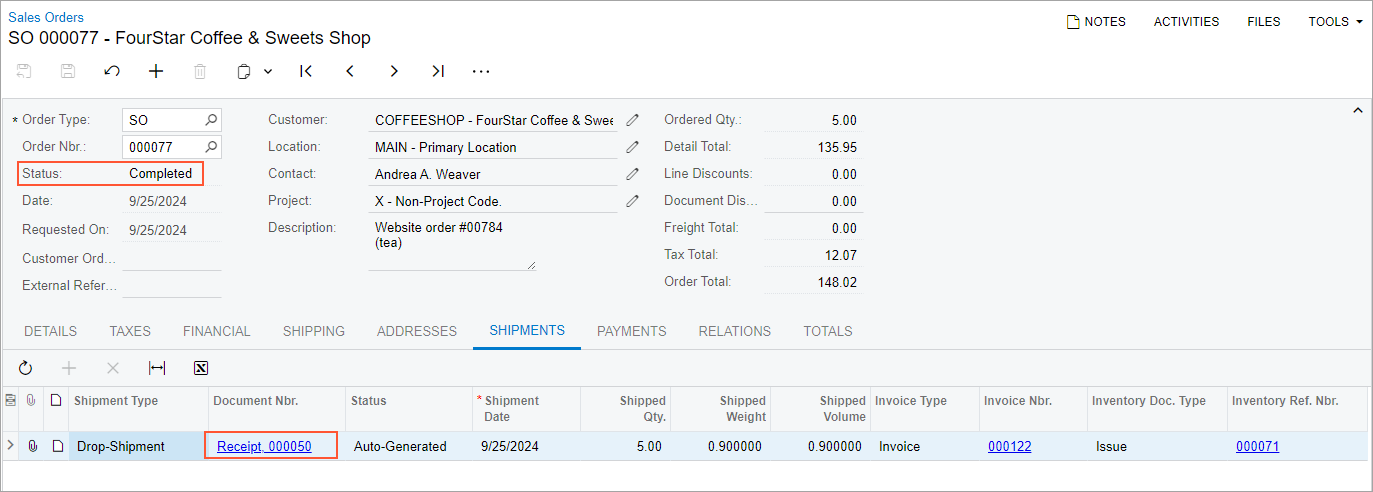The width and height of the screenshot is (1373, 492).
Task: Open Receipt, 000050 document link
Action: [x=264, y=446]
